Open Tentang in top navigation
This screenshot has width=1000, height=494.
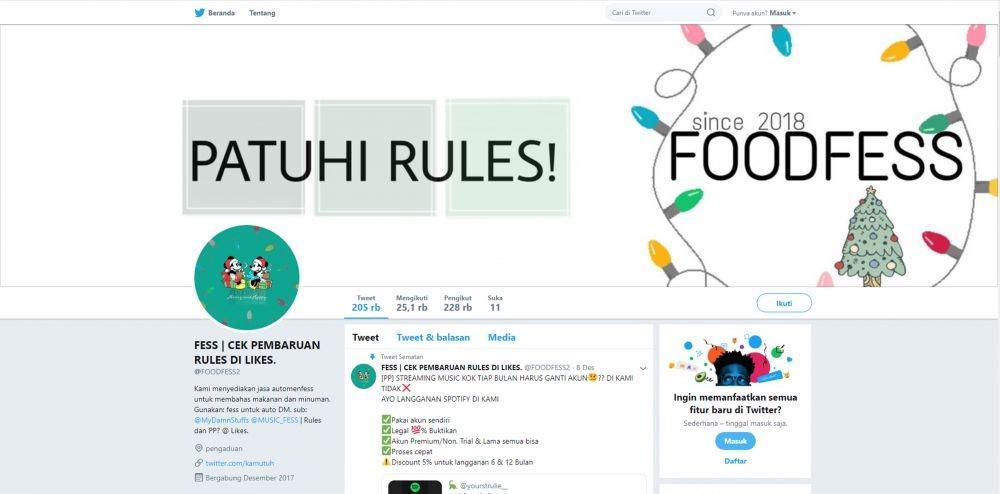pos(262,13)
